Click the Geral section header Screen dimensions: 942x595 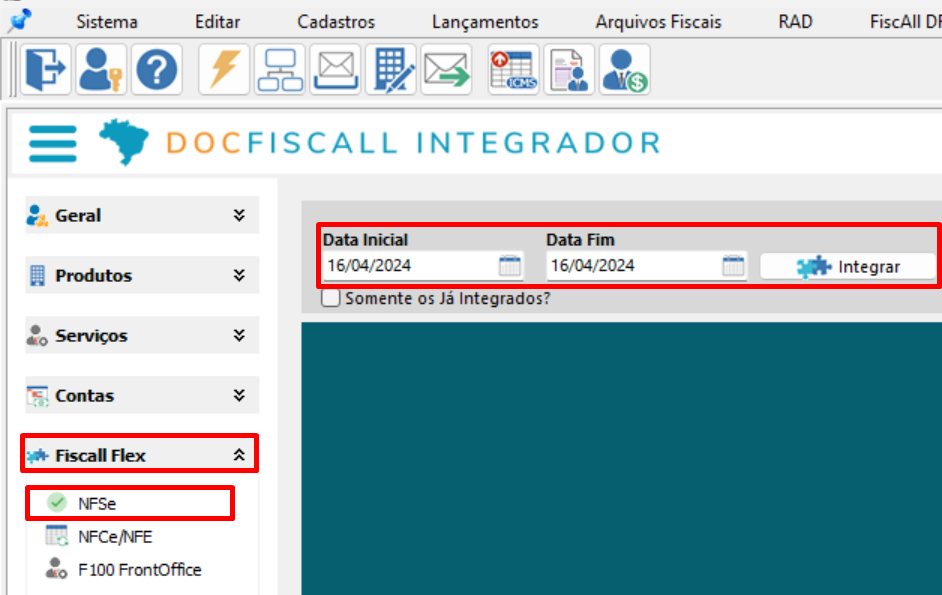click(x=142, y=215)
